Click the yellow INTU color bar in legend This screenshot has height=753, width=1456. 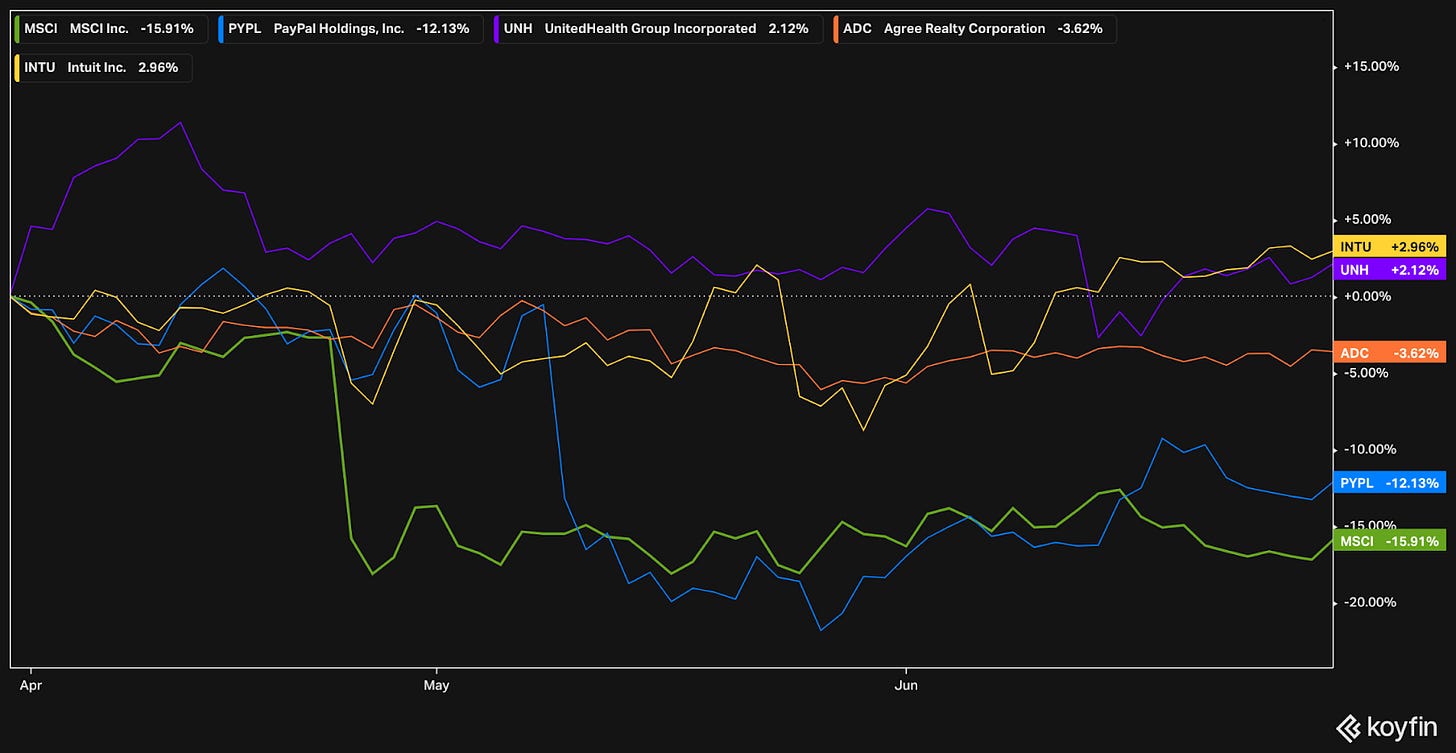click(x=19, y=68)
